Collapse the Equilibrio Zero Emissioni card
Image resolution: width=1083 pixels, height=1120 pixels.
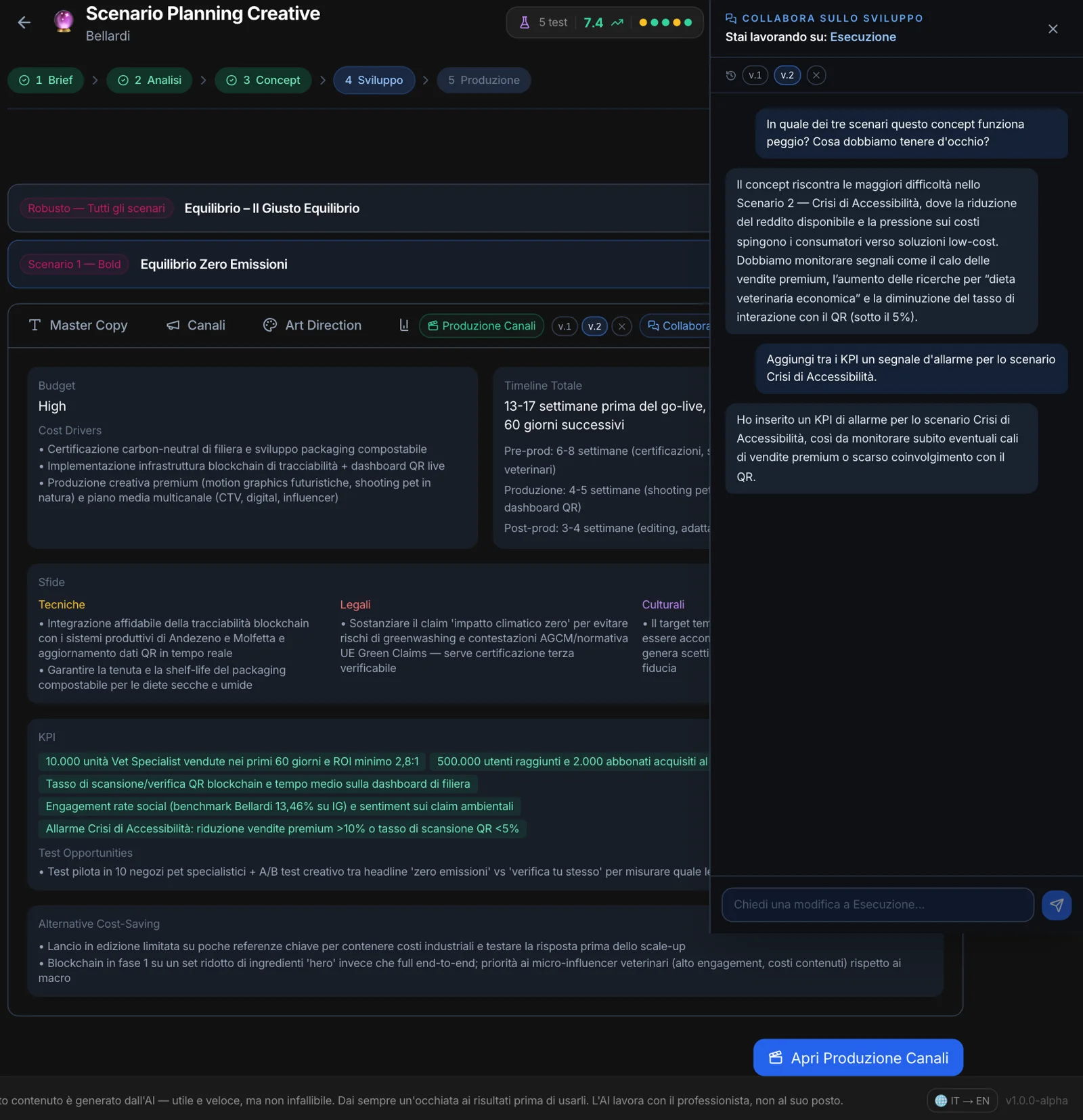coord(359,265)
